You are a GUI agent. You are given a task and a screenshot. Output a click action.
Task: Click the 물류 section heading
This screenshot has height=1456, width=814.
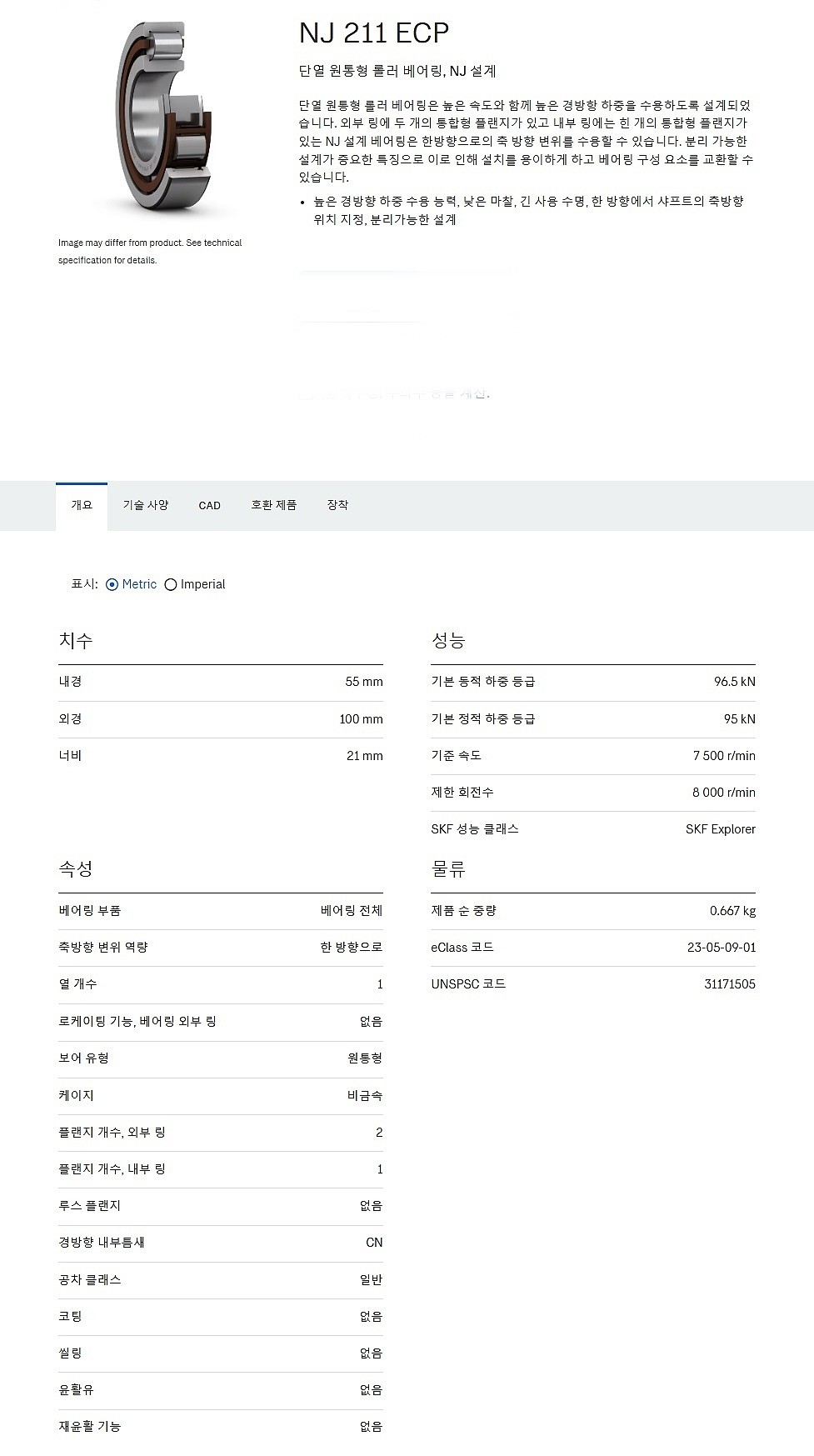point(448,868)
